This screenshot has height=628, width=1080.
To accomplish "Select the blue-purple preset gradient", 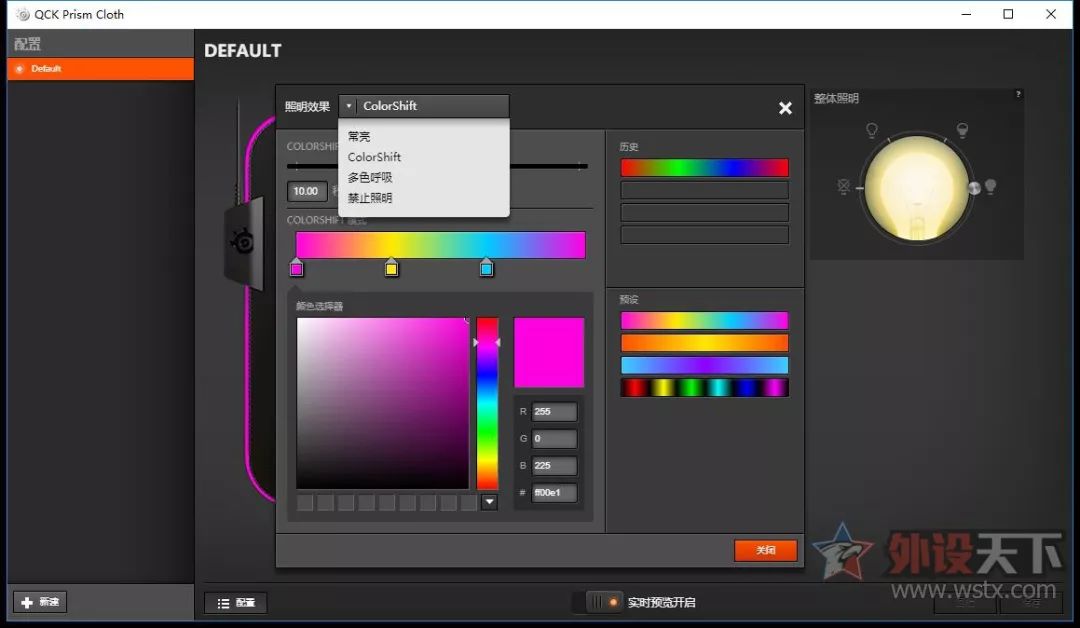I will [x=704, y=365].
